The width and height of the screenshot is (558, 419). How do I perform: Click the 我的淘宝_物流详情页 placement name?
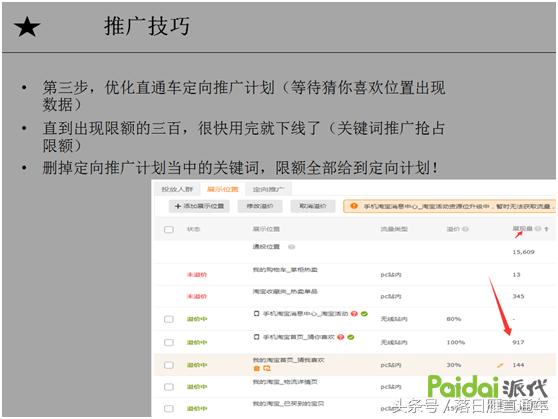coord(285,382)
